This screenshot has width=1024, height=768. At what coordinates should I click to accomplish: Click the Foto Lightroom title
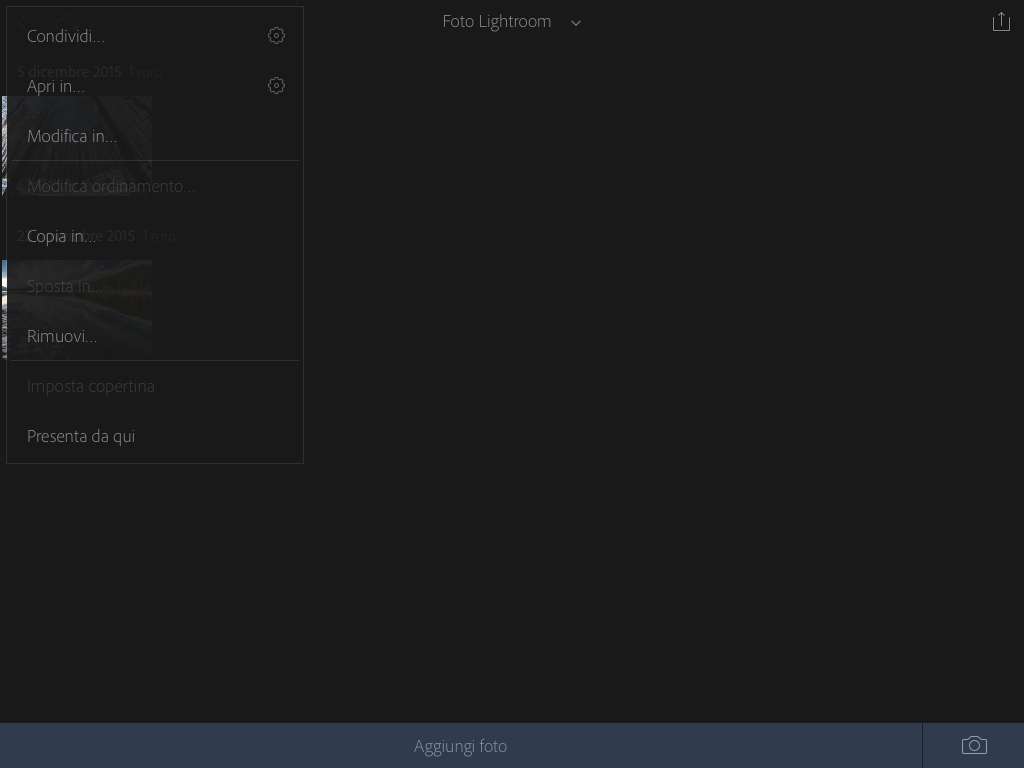pyautogui.click(x=496, y=22)
